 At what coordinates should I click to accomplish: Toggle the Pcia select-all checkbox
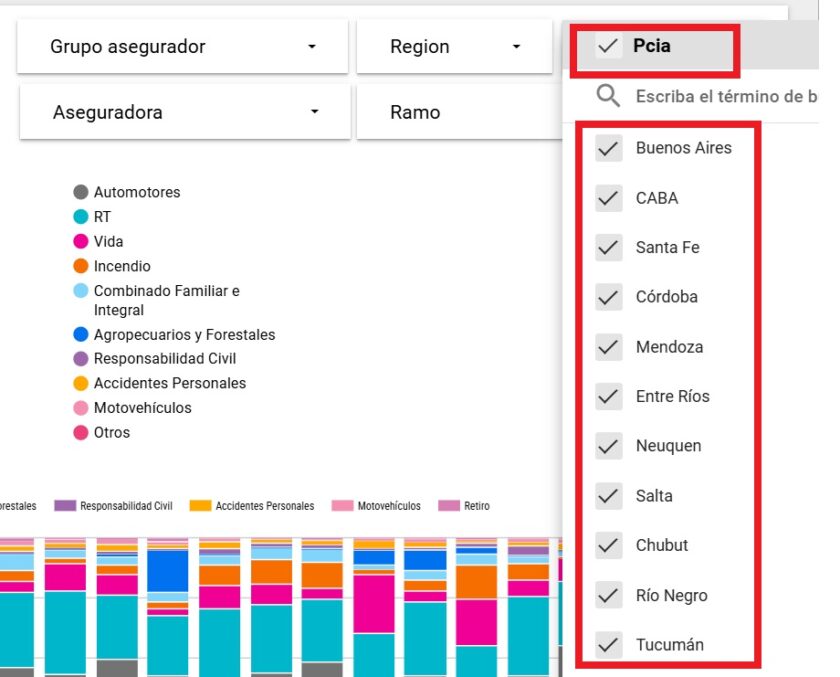(x=609, y=46)
